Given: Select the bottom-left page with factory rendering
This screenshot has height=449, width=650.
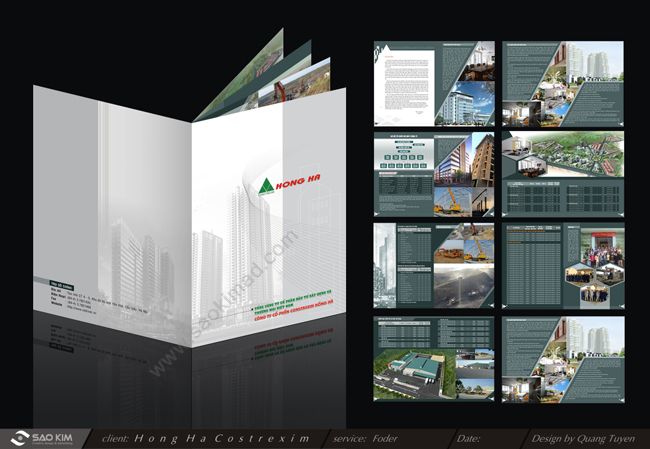Looking at the screenshot, I should (x=434, y=358).
